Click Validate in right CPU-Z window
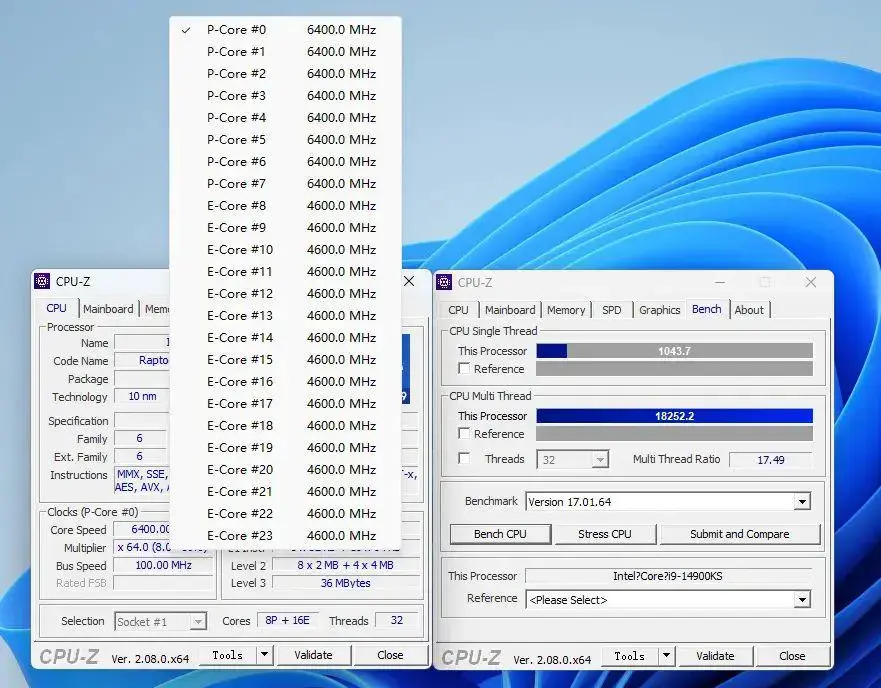 [x=715, y=655]
